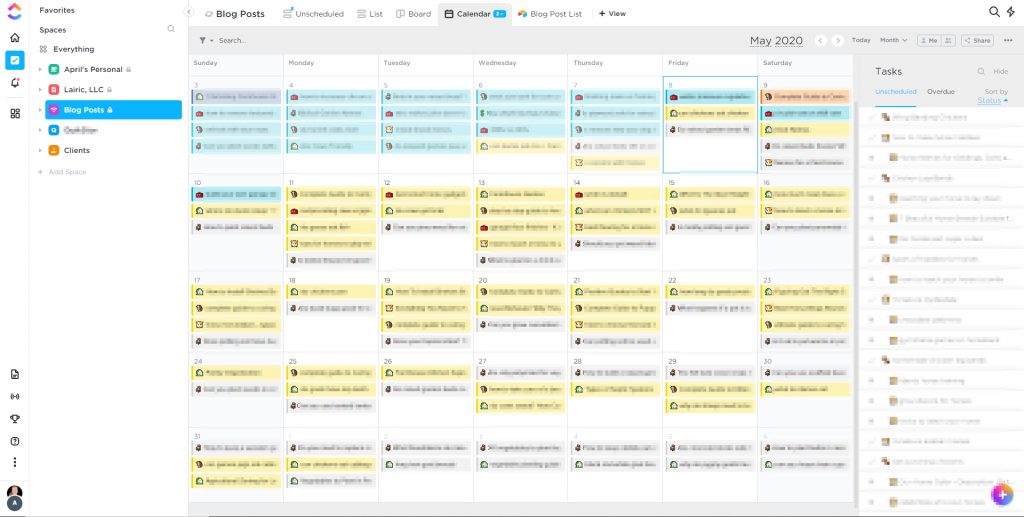Toggle the Me filter
This screenshot has width=1024, height=517.
tap(928, 40)
